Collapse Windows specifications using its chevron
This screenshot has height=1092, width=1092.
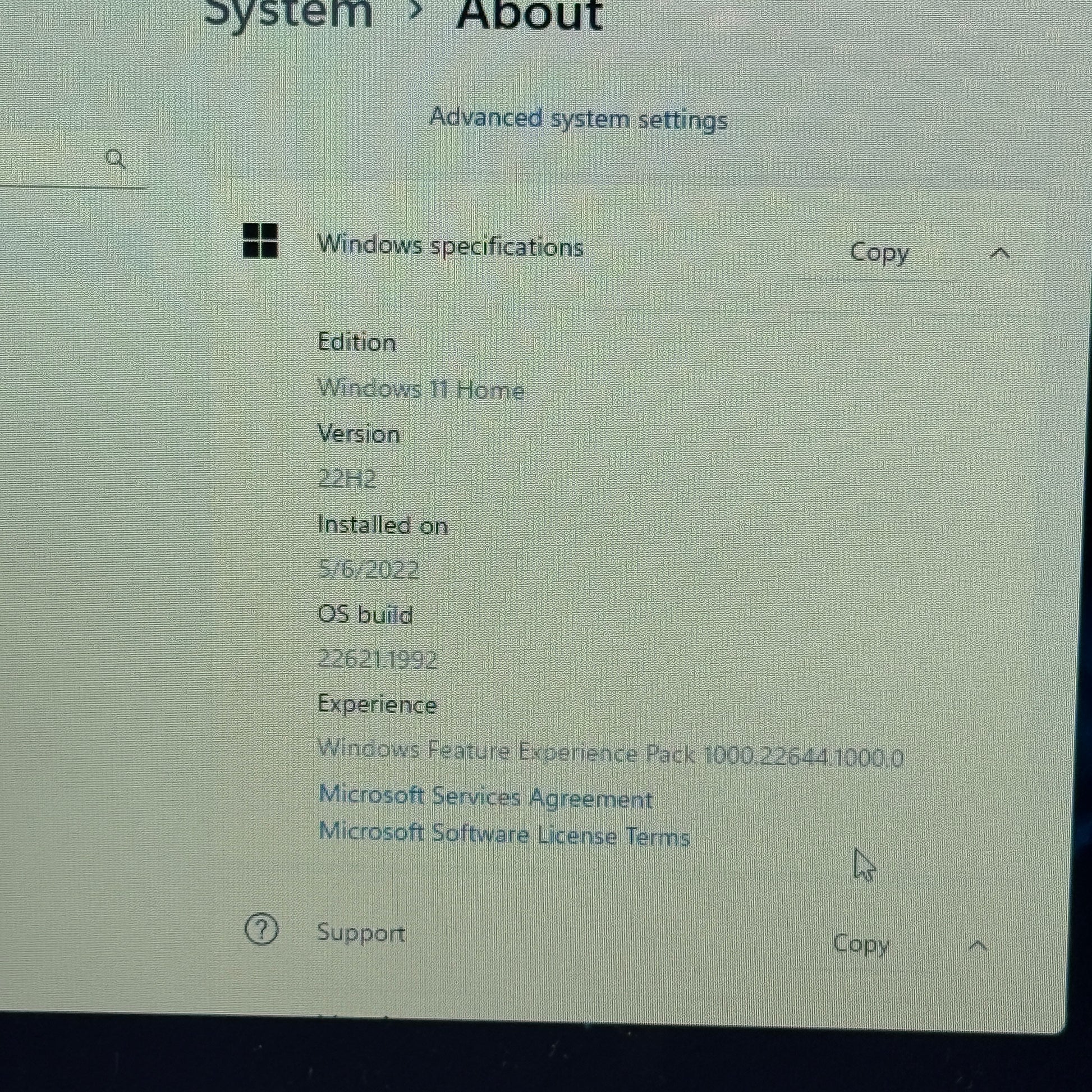[x=1000, y=253]
